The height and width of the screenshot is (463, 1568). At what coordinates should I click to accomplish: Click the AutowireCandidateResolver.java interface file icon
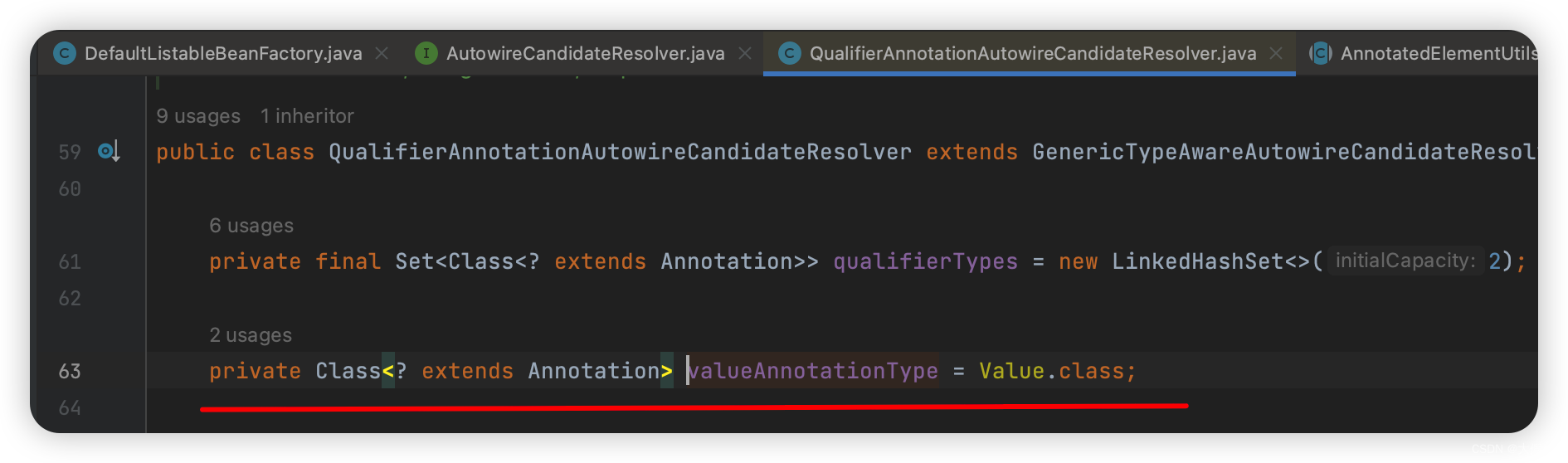[x=426, y=54]
